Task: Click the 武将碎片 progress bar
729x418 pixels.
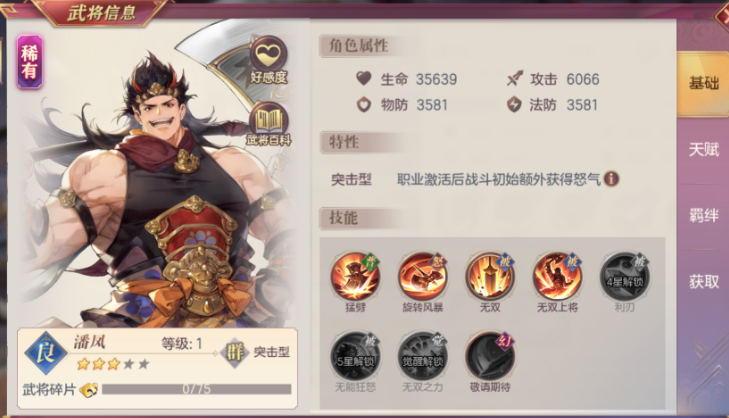Action: tap(197, 389)
